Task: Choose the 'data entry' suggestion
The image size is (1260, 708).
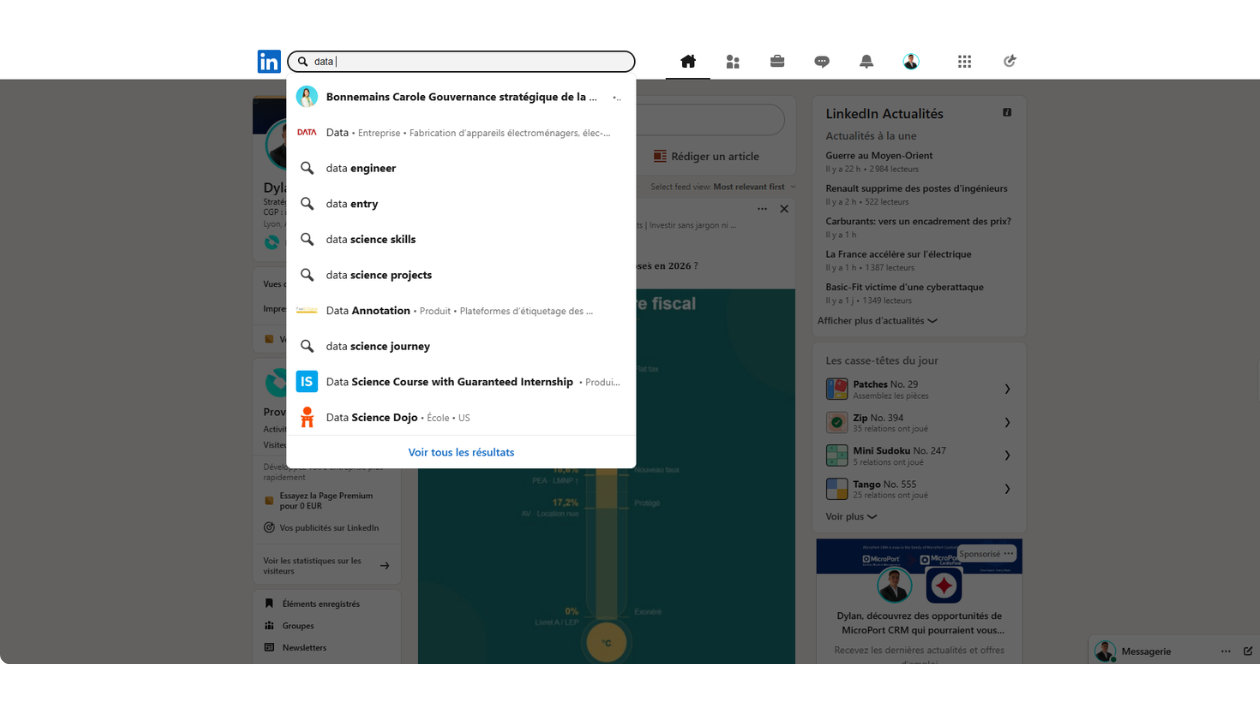Action: 461,203
